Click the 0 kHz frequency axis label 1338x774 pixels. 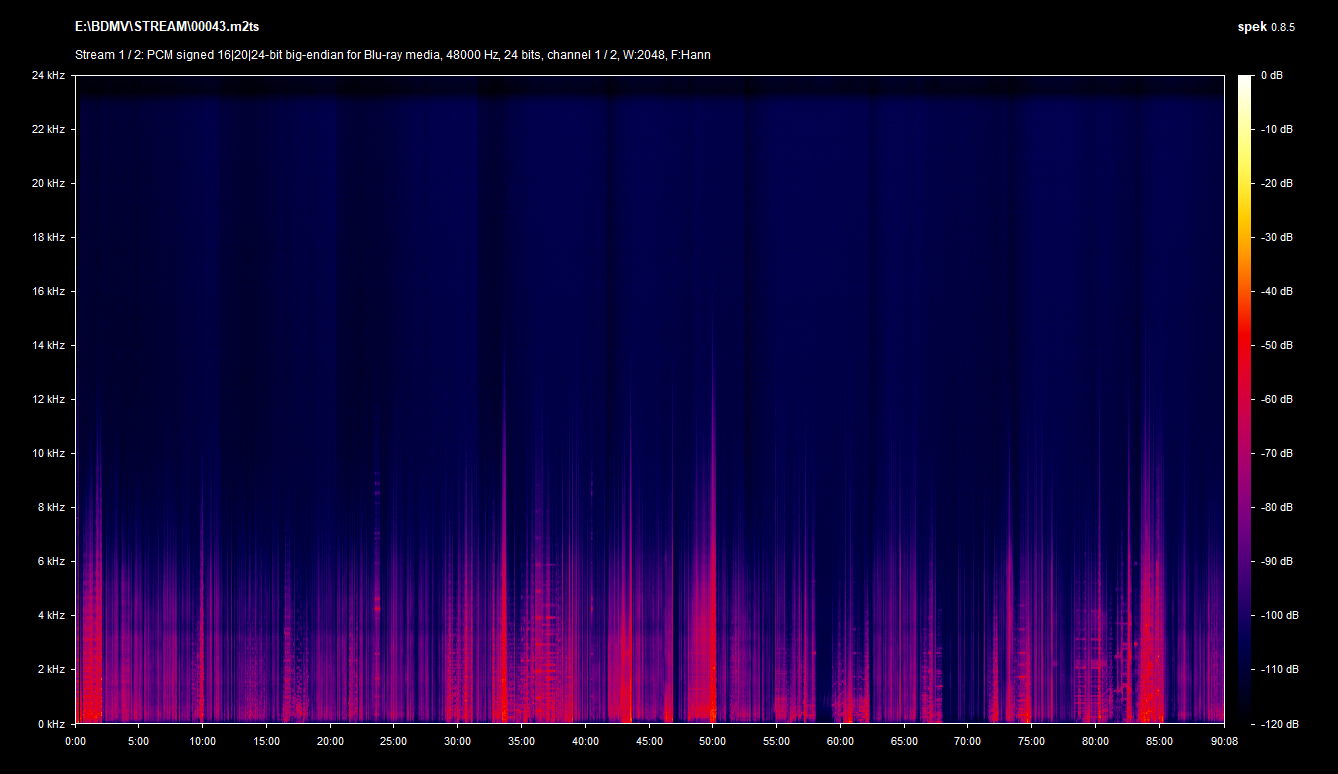[51, 723]
